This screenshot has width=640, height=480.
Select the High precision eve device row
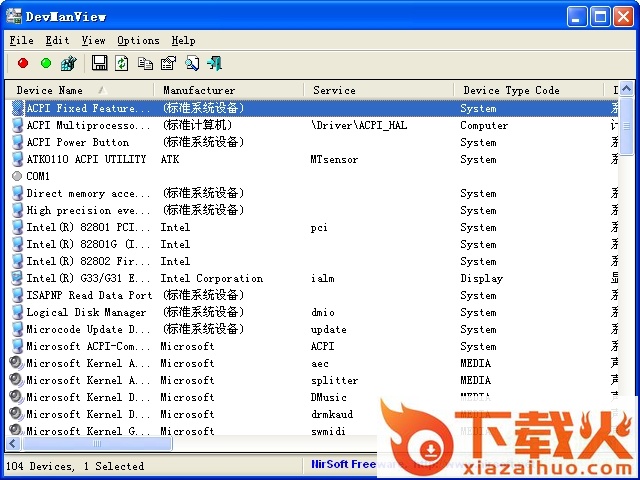(x=312, y=210)
